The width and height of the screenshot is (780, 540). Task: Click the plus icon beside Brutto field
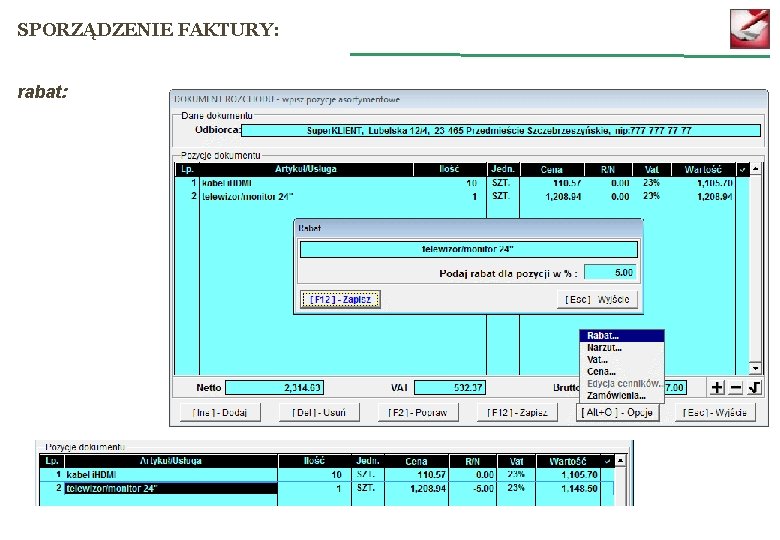tap(717, 388)
